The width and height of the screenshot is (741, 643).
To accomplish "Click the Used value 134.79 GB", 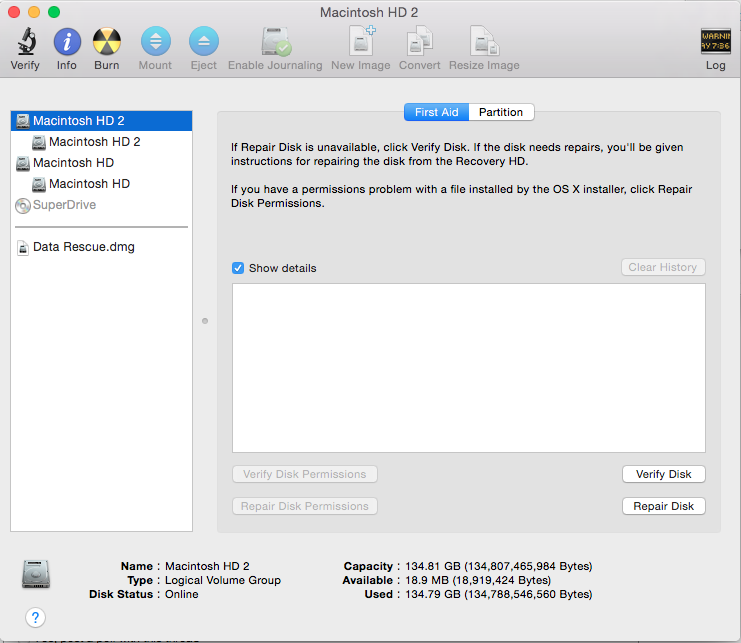I will coord(499,594).
